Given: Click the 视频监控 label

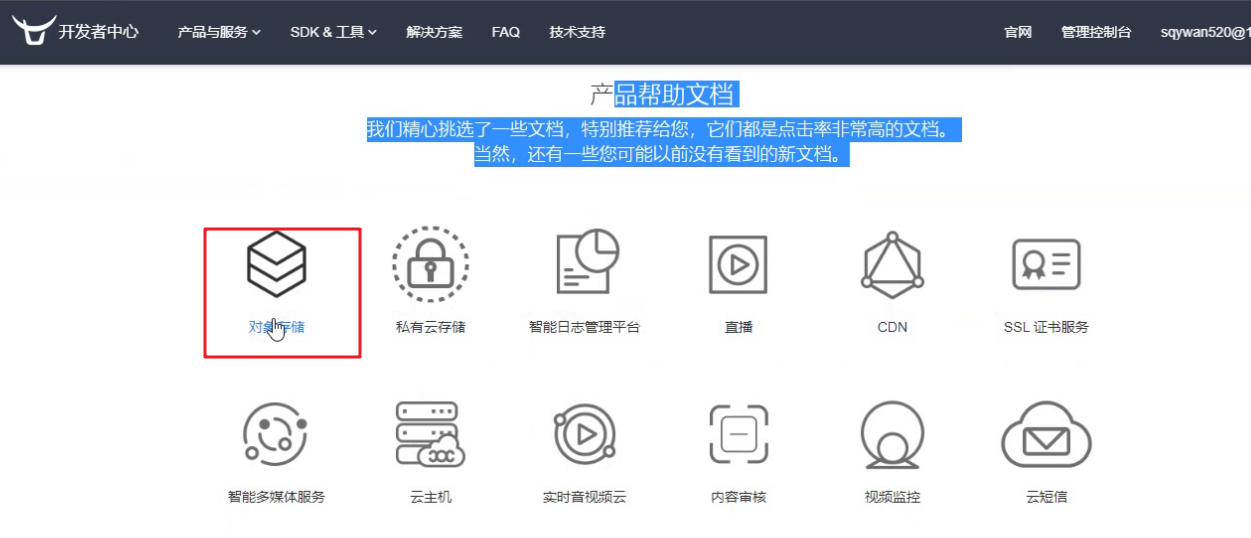Looking at the screenshot, I should point(892,497).
